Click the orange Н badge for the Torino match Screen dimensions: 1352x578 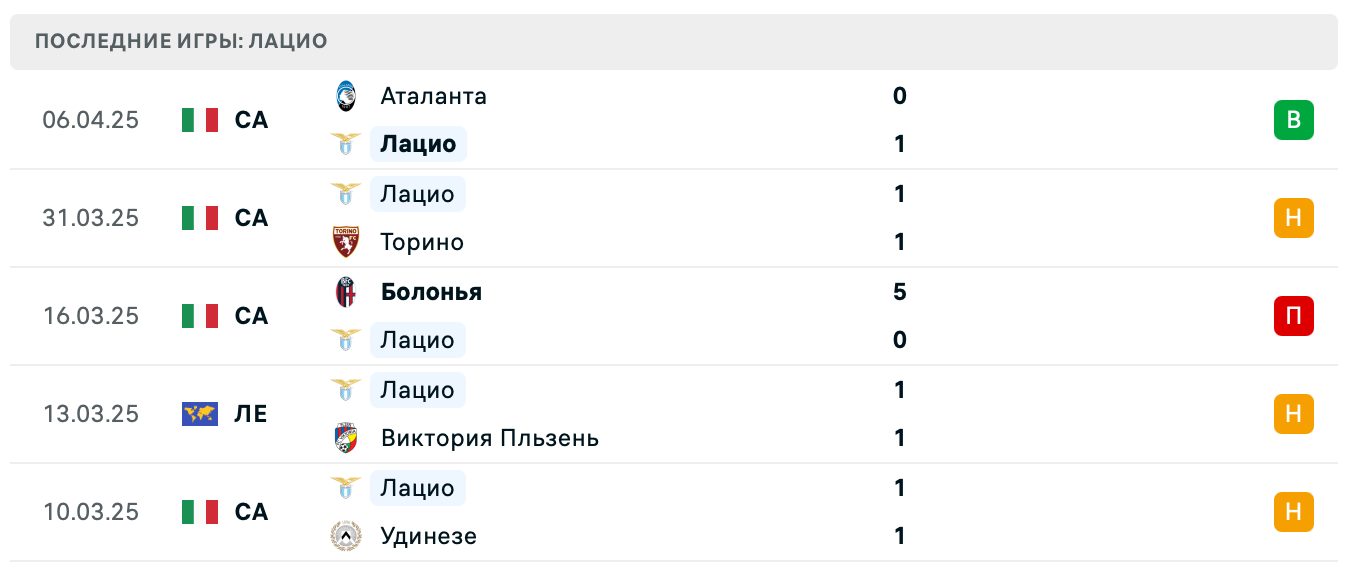pyautogui.click(x=1294, y=218)
